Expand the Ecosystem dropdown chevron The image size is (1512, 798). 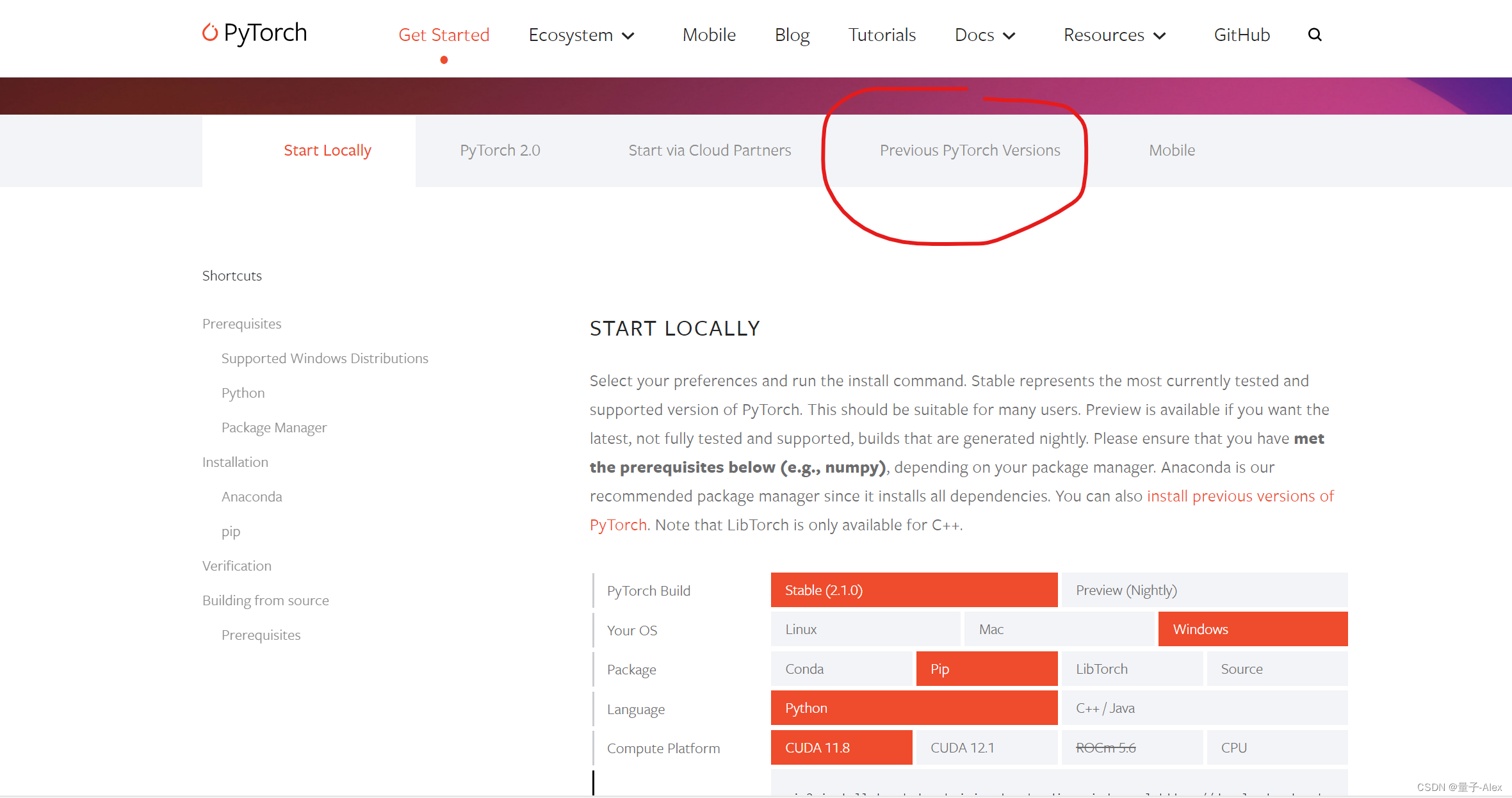629,36
